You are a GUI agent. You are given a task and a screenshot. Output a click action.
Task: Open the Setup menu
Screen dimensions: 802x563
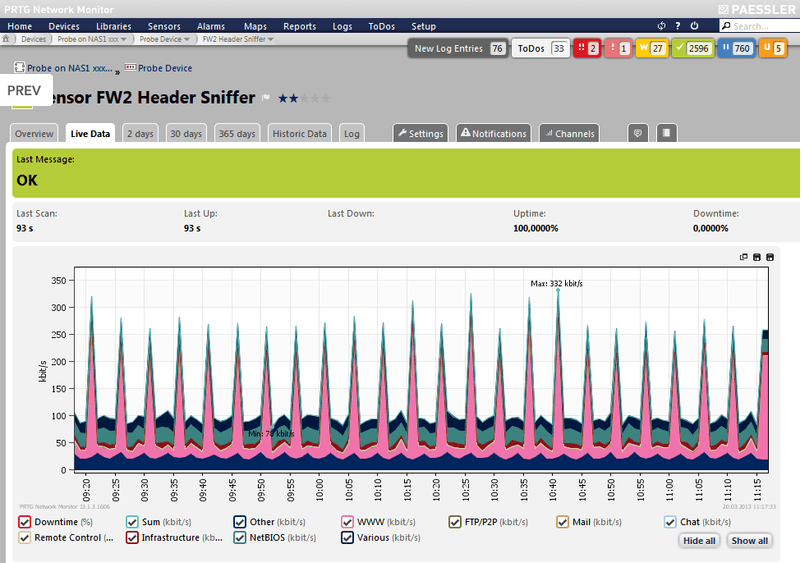click(424, 26)
